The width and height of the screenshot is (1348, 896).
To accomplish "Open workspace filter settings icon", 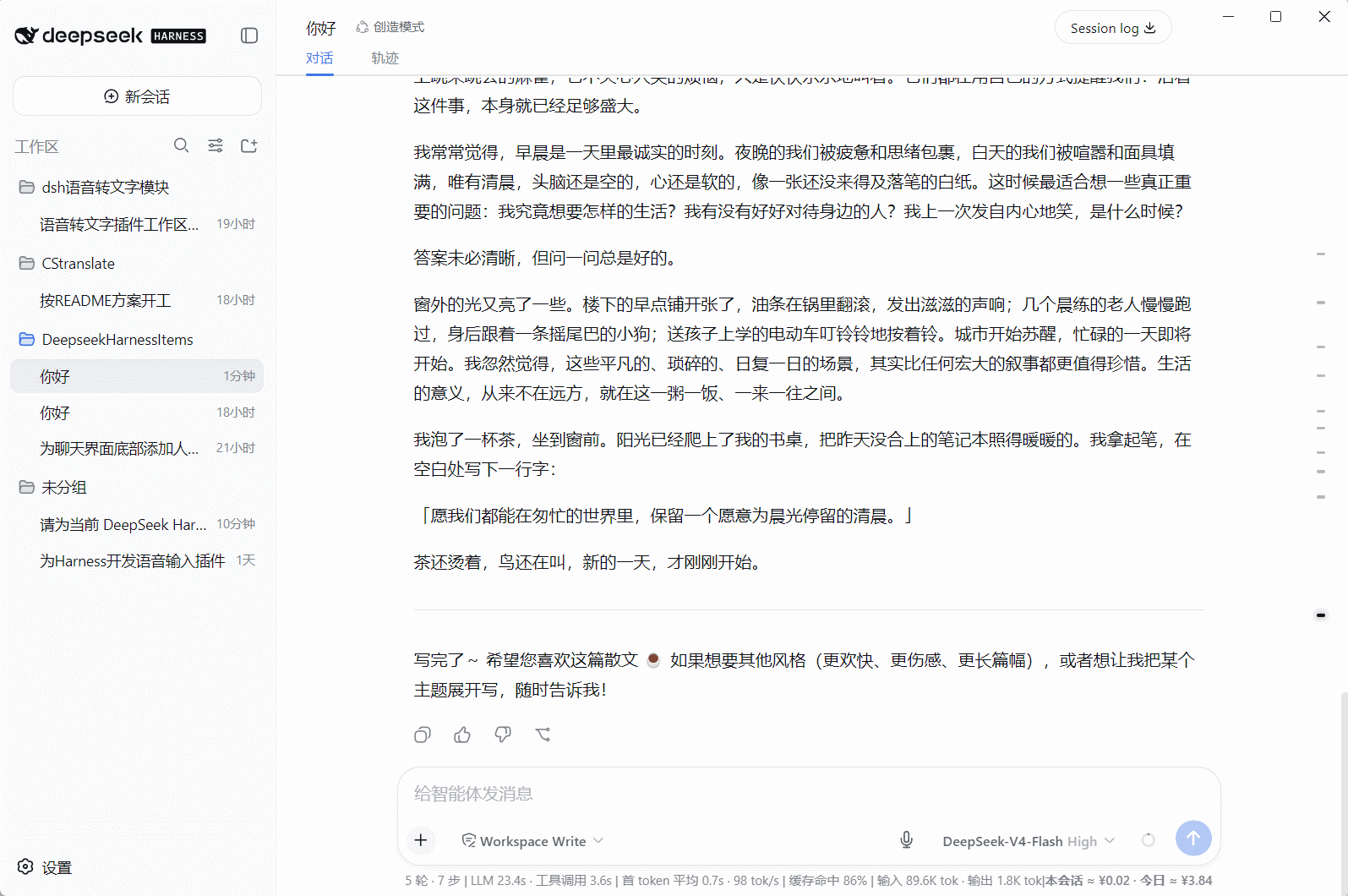I will [216, 145].
